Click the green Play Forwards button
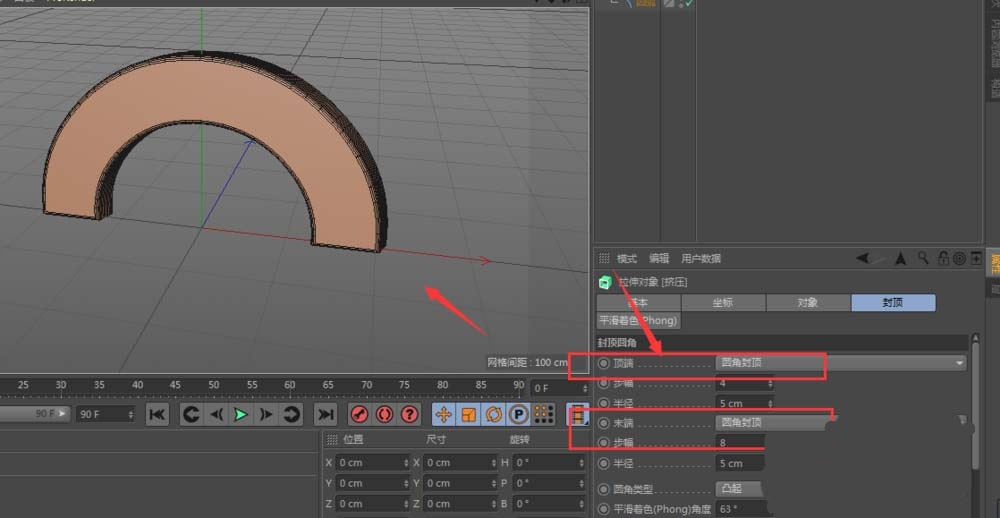1000x518 pixels. click(241, 414)
